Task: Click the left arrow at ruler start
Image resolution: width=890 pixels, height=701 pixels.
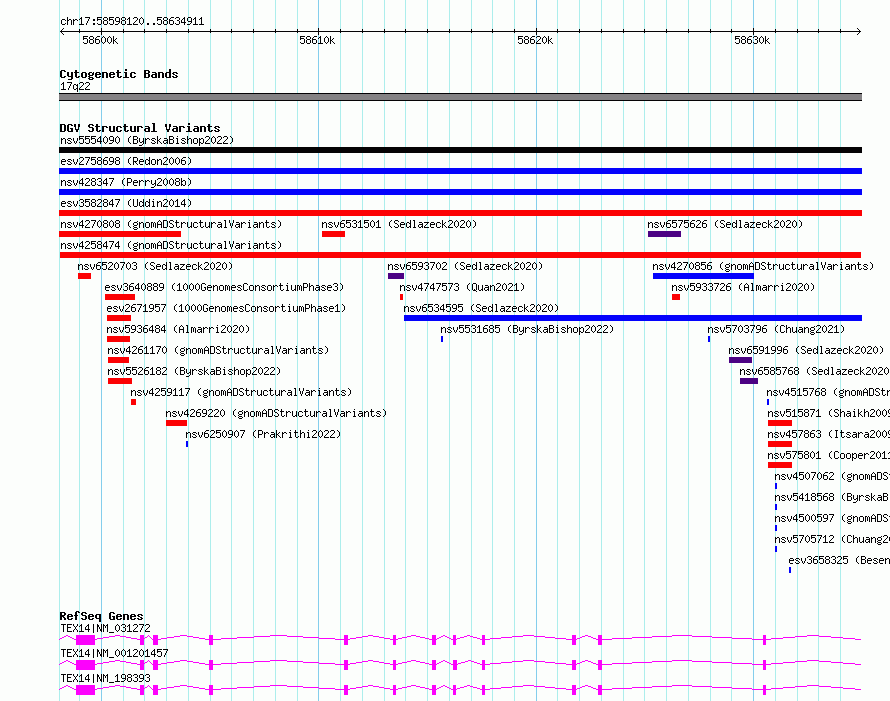Action: 62,31
